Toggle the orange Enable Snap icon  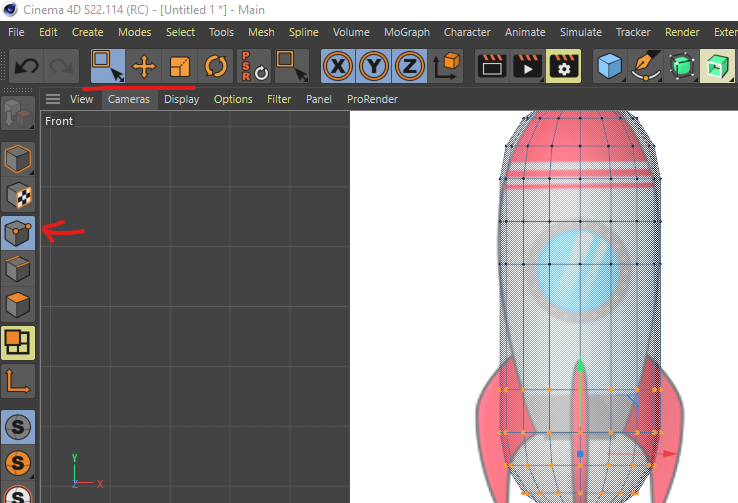tap(18, 463)
